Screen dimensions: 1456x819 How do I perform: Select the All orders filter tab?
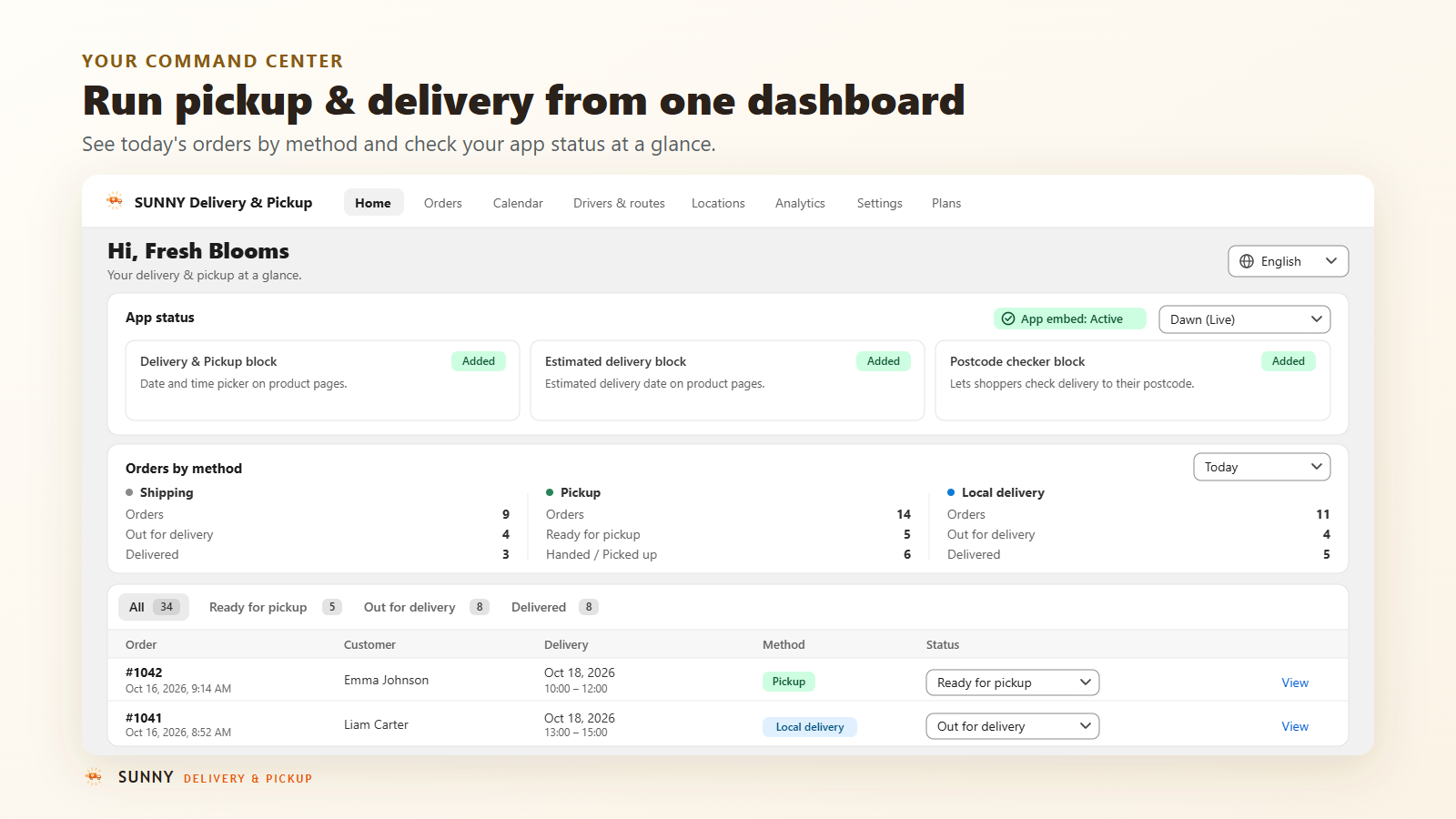coord(154,607)
